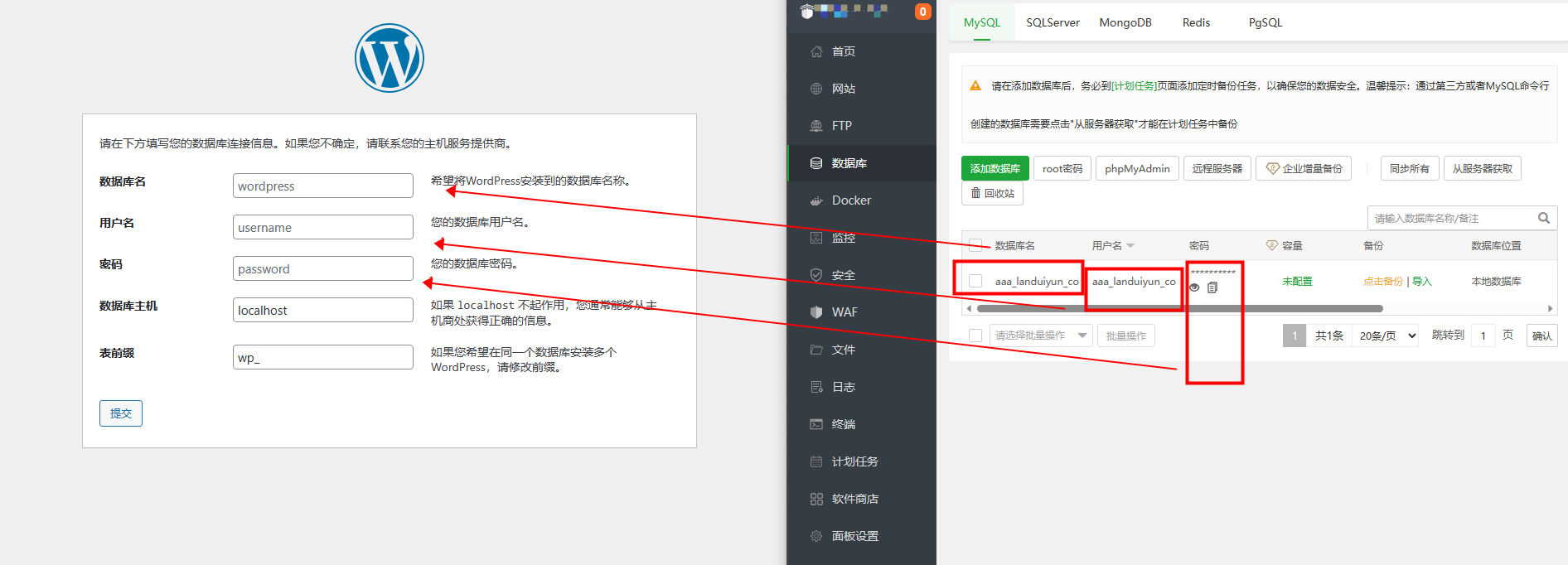Copy the database password icon

[1212, 287]
